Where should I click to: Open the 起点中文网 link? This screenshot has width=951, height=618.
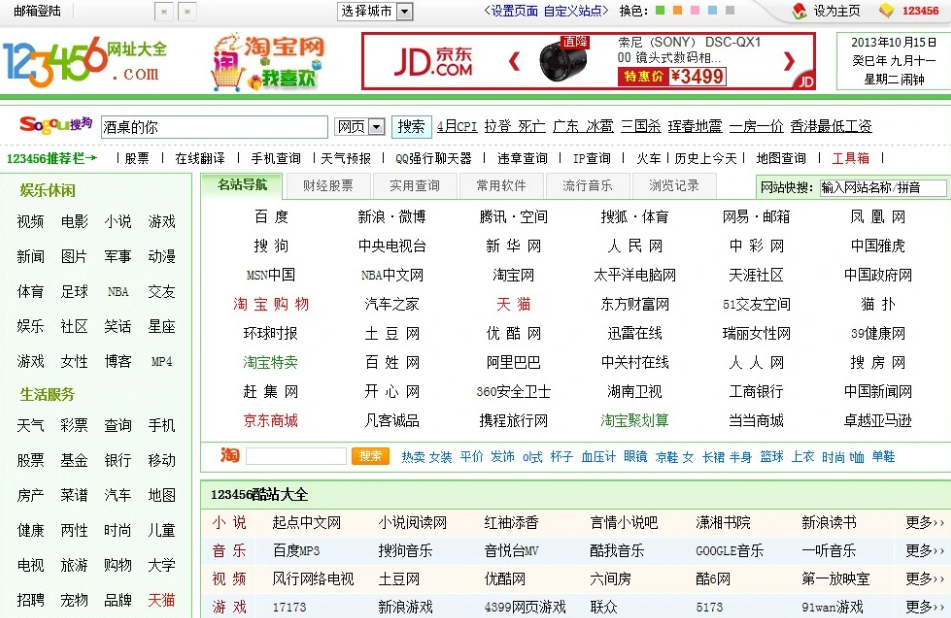[306, 522]
